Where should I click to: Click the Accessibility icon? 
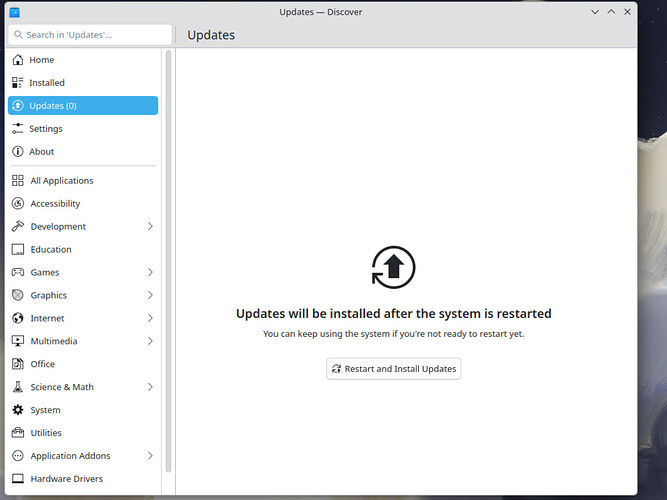[17, 203]
